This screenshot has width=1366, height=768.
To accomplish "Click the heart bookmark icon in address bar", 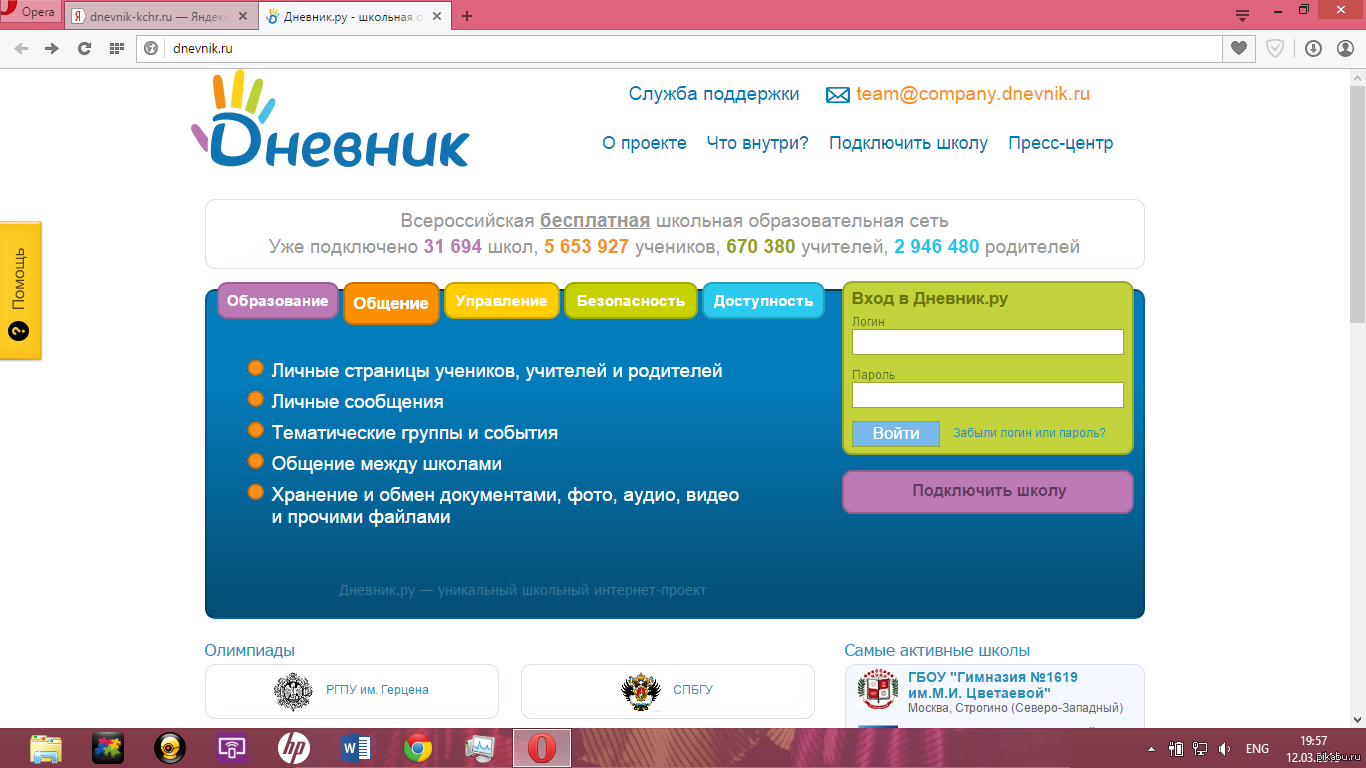I will tap(1238, 48).
